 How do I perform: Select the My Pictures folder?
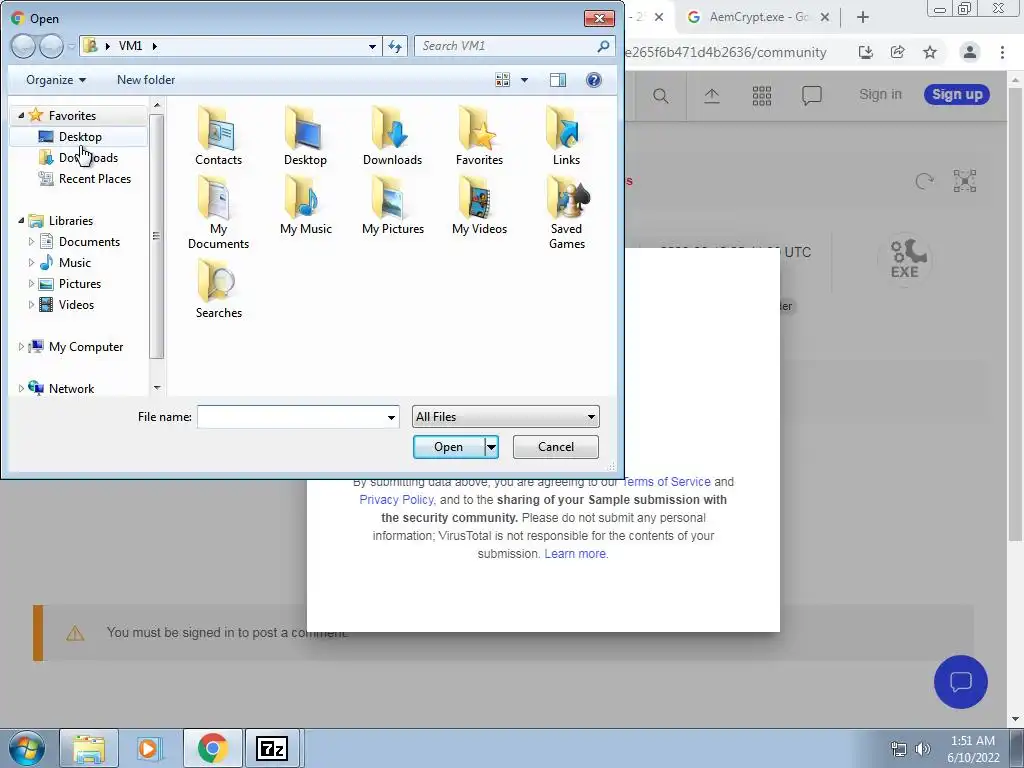coord(392,206)
